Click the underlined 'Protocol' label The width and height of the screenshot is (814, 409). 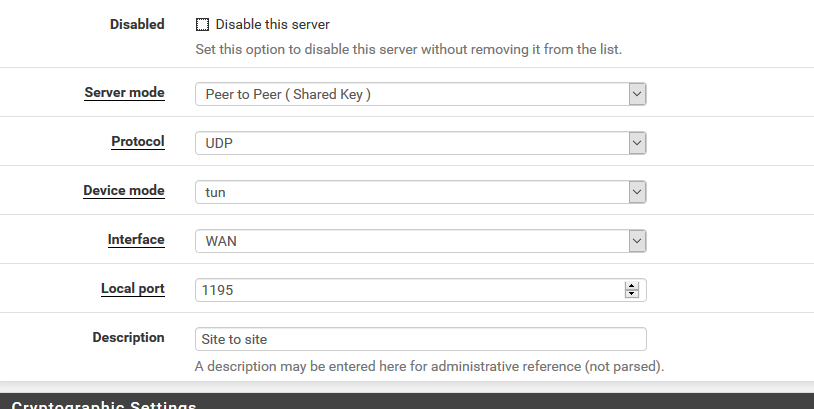click(x=138, y=142)
